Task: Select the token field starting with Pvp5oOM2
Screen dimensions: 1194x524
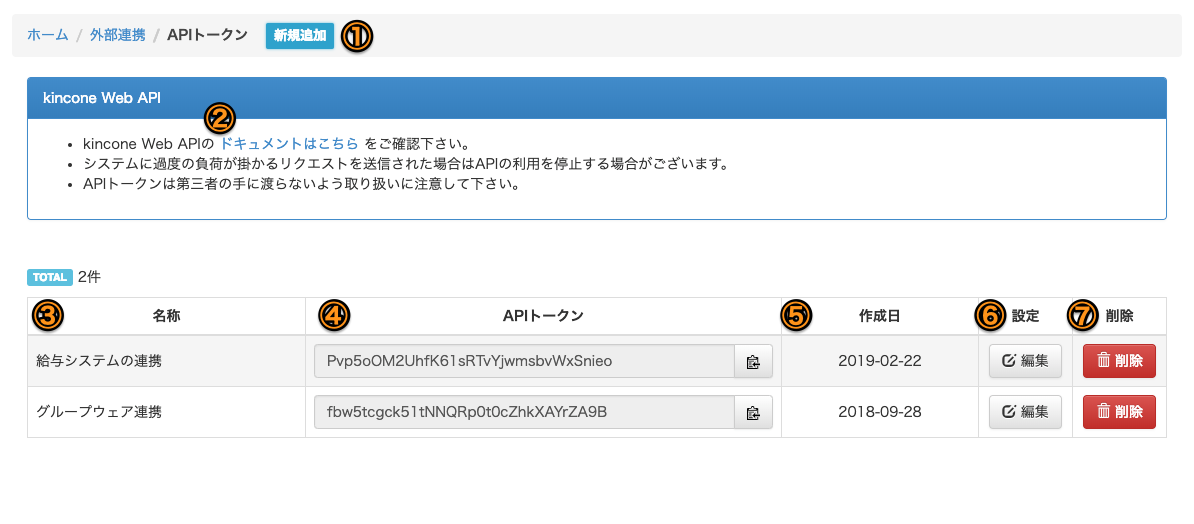Action: tap(525, 361)
